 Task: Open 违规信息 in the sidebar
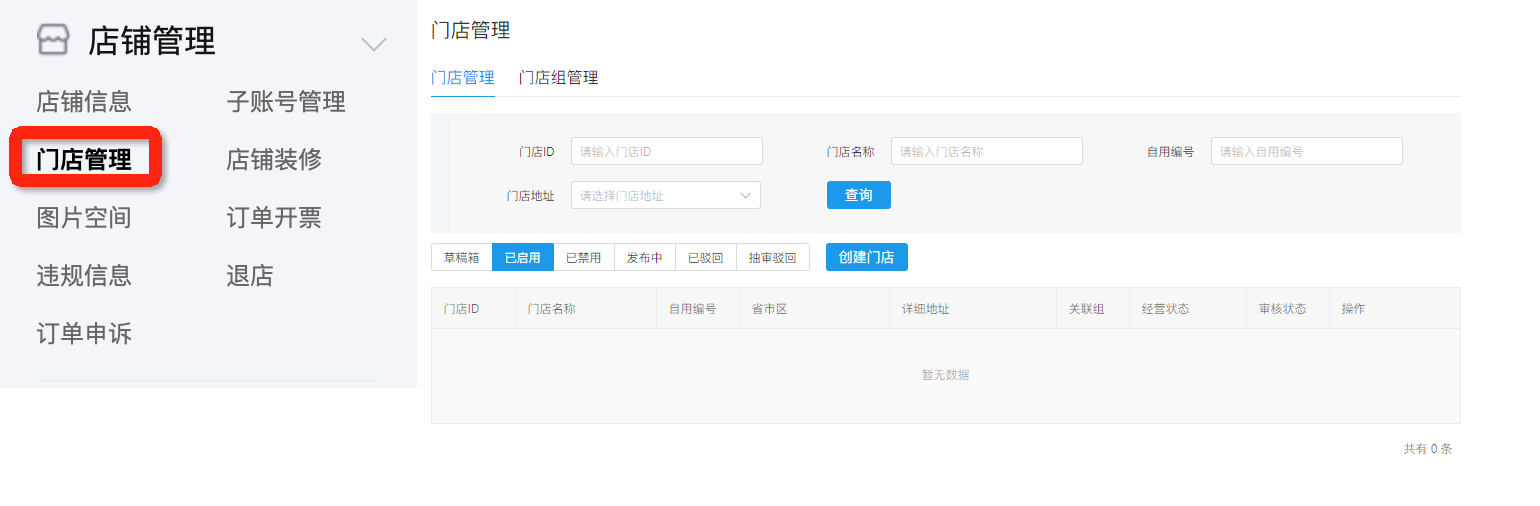click(x=84, y=275)
